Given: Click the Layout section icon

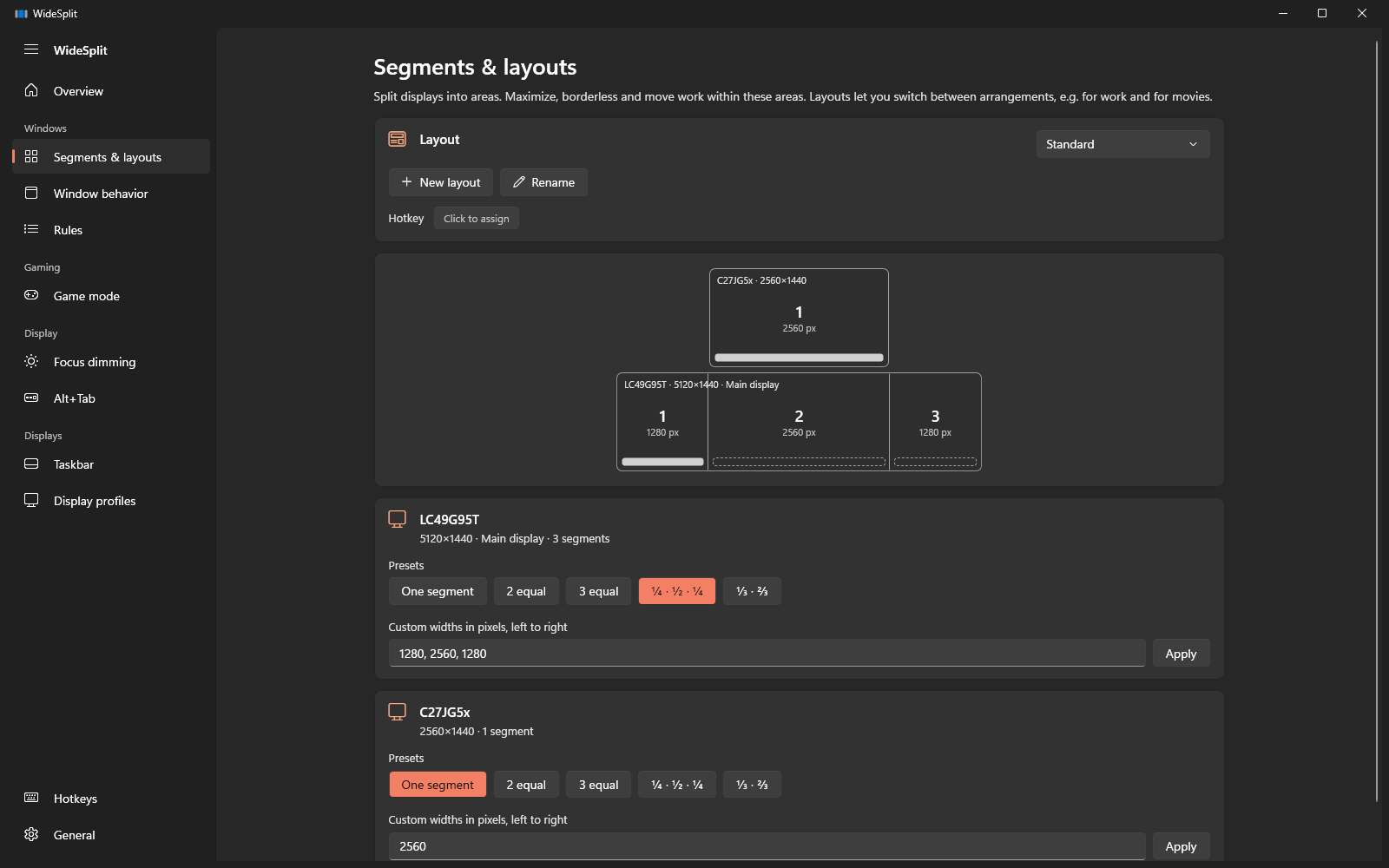Looking at the screenshot, I should tap(397, 139).
